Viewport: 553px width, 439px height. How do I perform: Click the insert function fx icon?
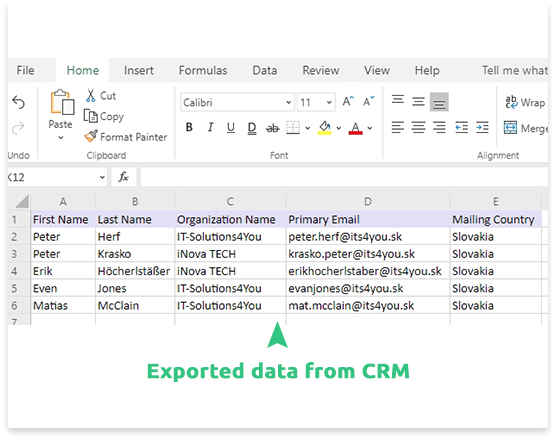[x=123, y=177]
